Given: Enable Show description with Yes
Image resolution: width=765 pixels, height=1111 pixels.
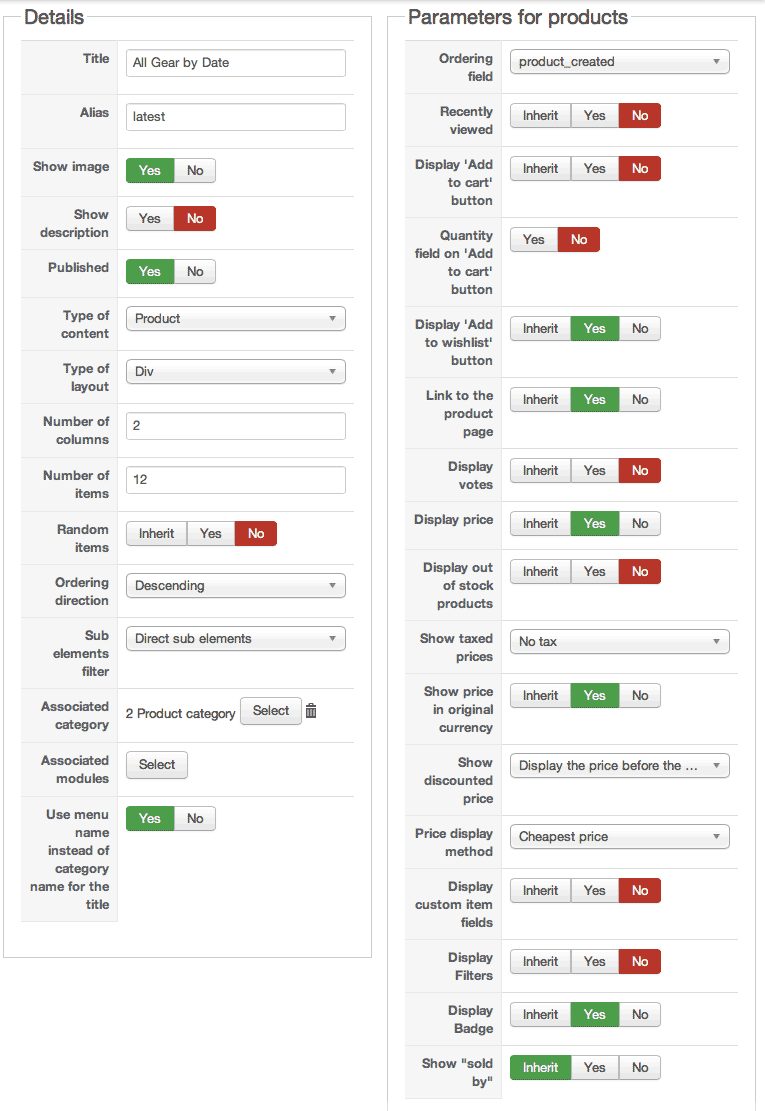Looking at the screenshot, I should coord(149,218).
